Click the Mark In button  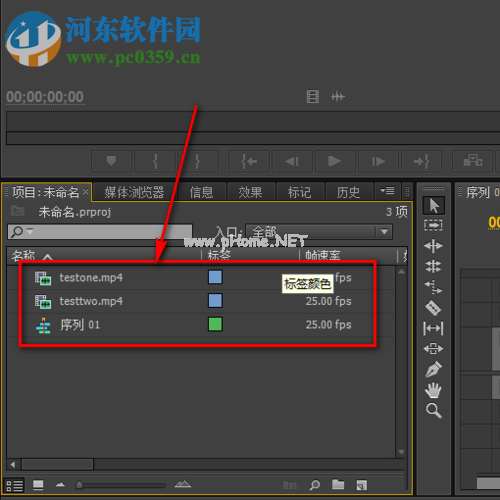(x=155, y=161)
